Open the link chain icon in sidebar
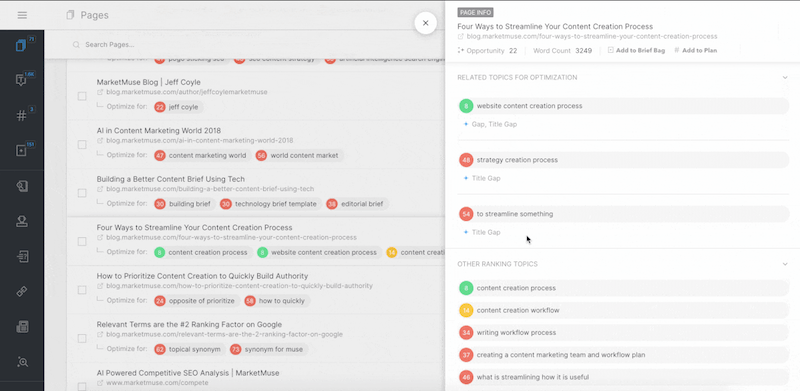The image size is (800, 391). point(22,291)
